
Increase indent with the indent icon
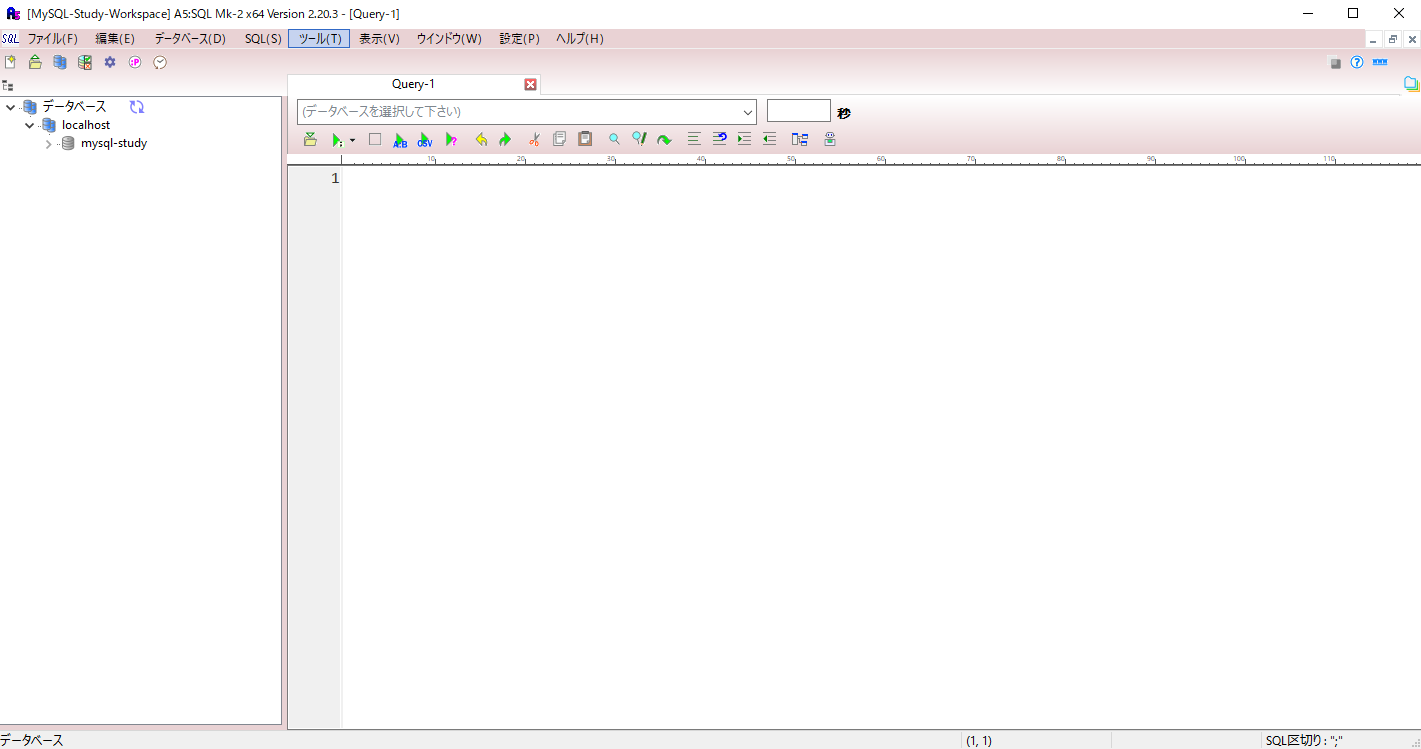[x=744, y=139]
